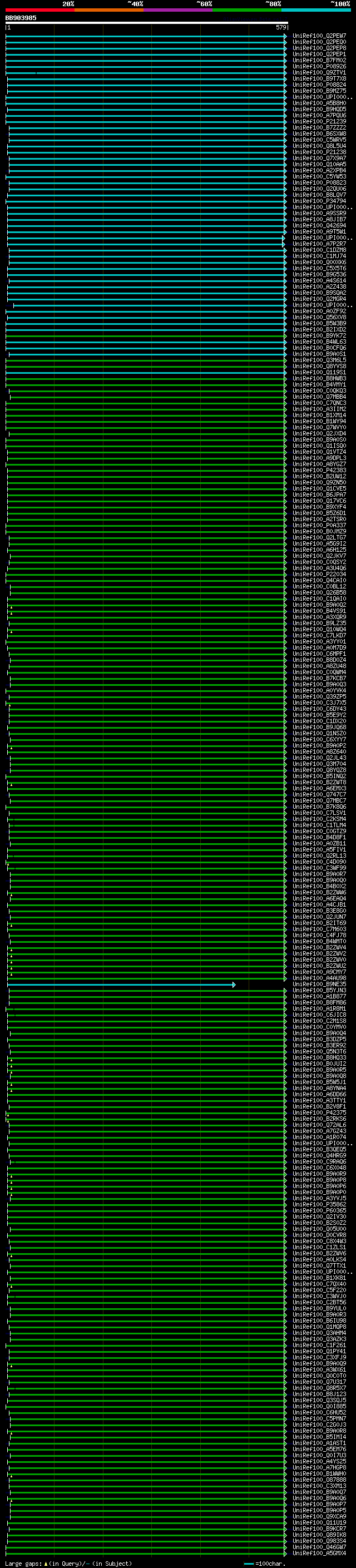356x1568 pixels.
Task: Click hit label UniRef100_Q9ZTV1
Action: [x=319, y=72]
